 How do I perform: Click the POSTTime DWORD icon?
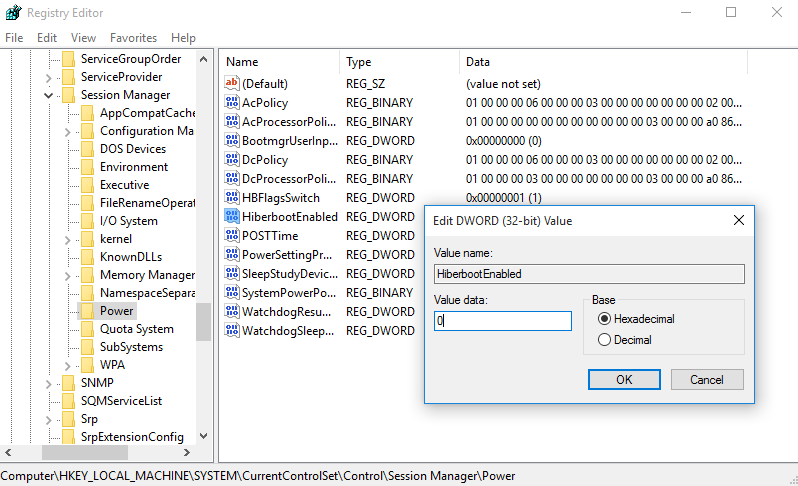pos(232,235)
